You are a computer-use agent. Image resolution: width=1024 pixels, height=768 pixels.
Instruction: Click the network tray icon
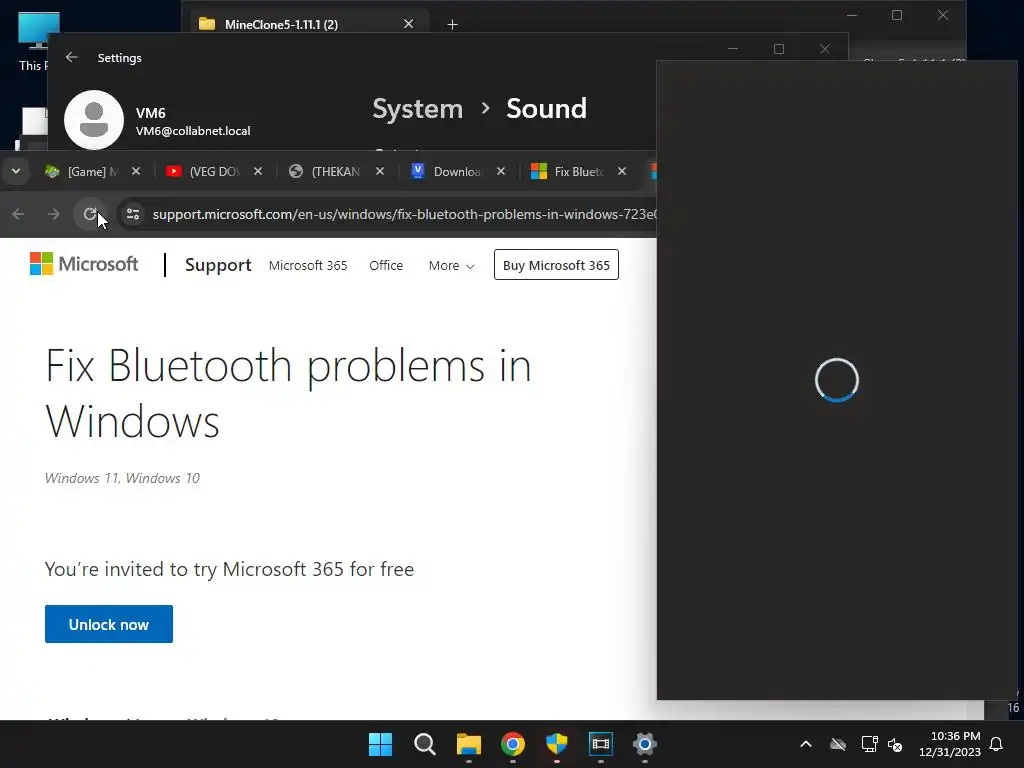[869, 744]
